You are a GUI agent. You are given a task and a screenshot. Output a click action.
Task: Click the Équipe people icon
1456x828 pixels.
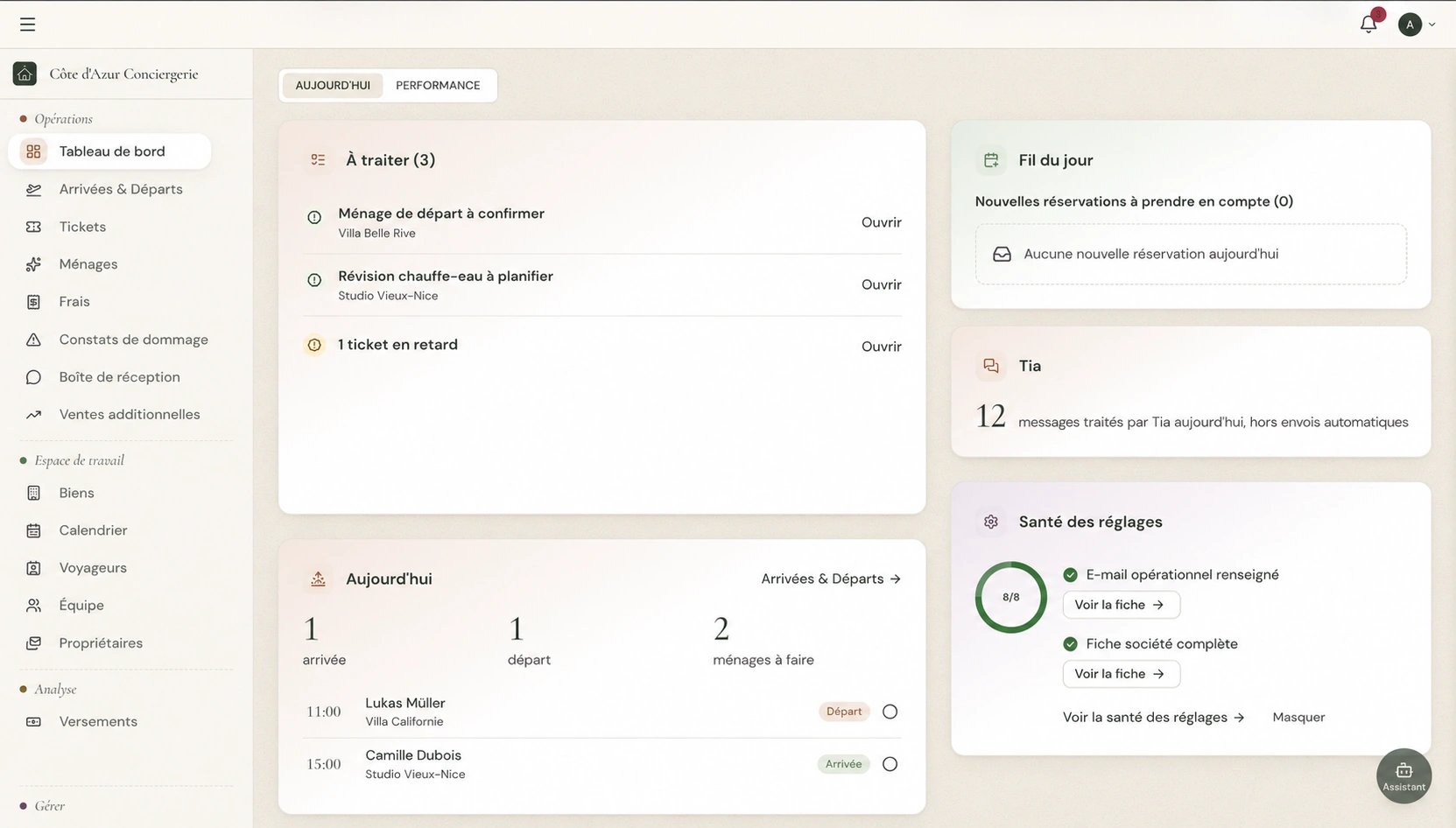click(x=33, y=606)
